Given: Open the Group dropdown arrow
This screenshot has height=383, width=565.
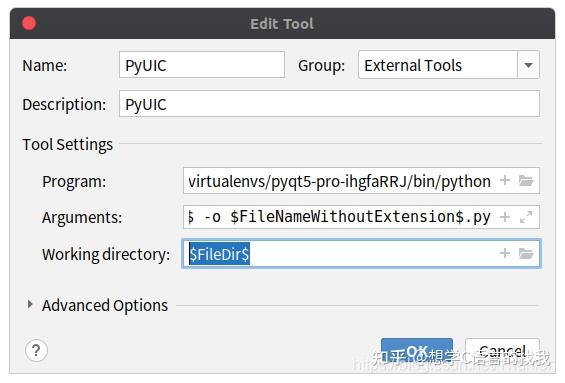Looking at the screenshot, I should coord(528,65).
